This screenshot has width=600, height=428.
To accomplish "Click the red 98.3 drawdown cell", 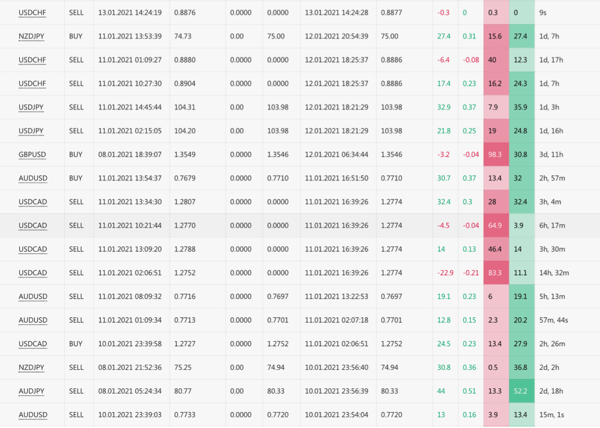I will tap(494, 155).
